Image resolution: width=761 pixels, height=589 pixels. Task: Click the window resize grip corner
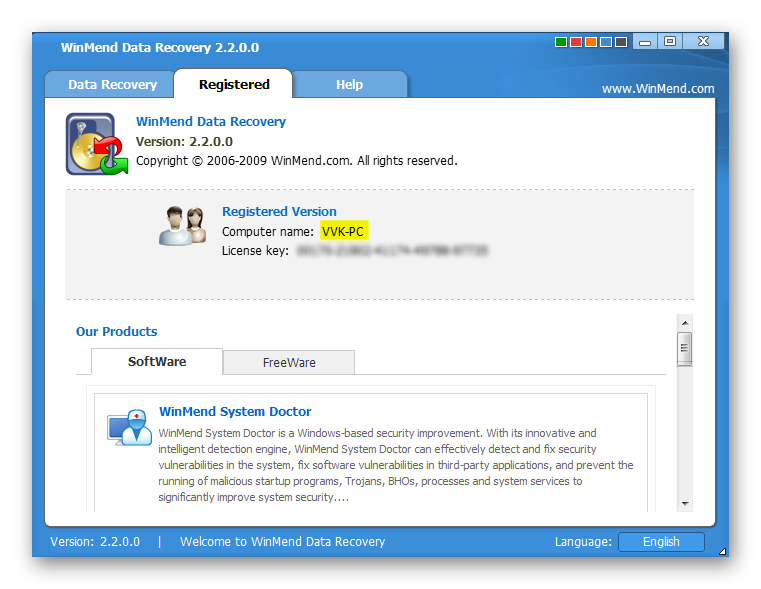(x=722, y=551)
